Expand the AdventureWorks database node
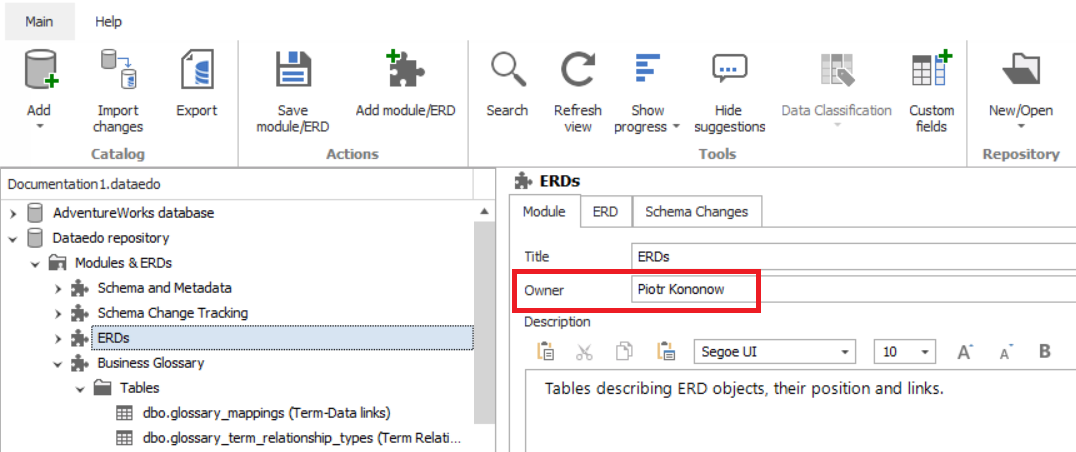This screenshot has height=452, width=1076. tap(13, 213)
